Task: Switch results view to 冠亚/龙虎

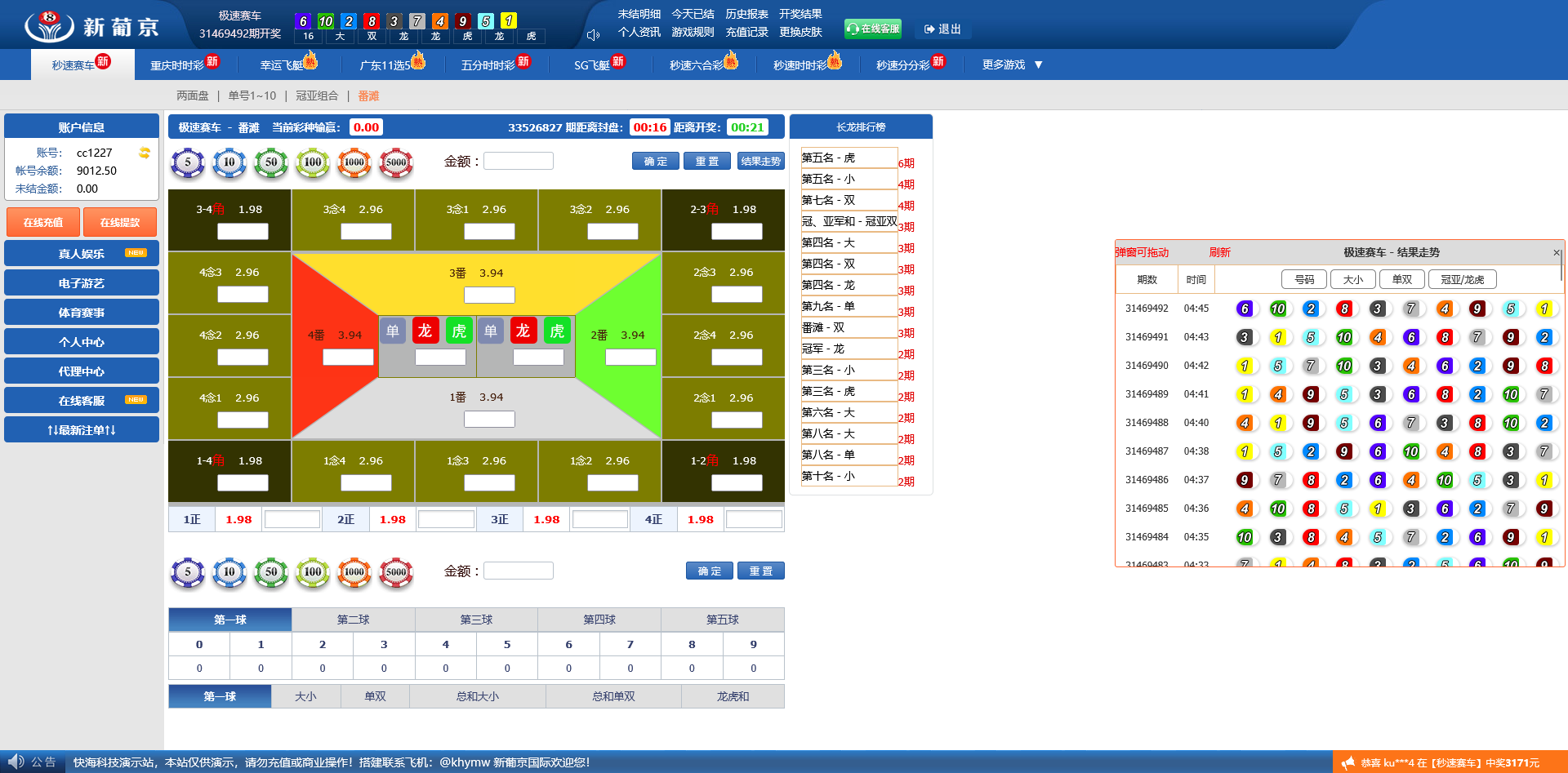Action: pyautogui.click(x=1462, y=279)
